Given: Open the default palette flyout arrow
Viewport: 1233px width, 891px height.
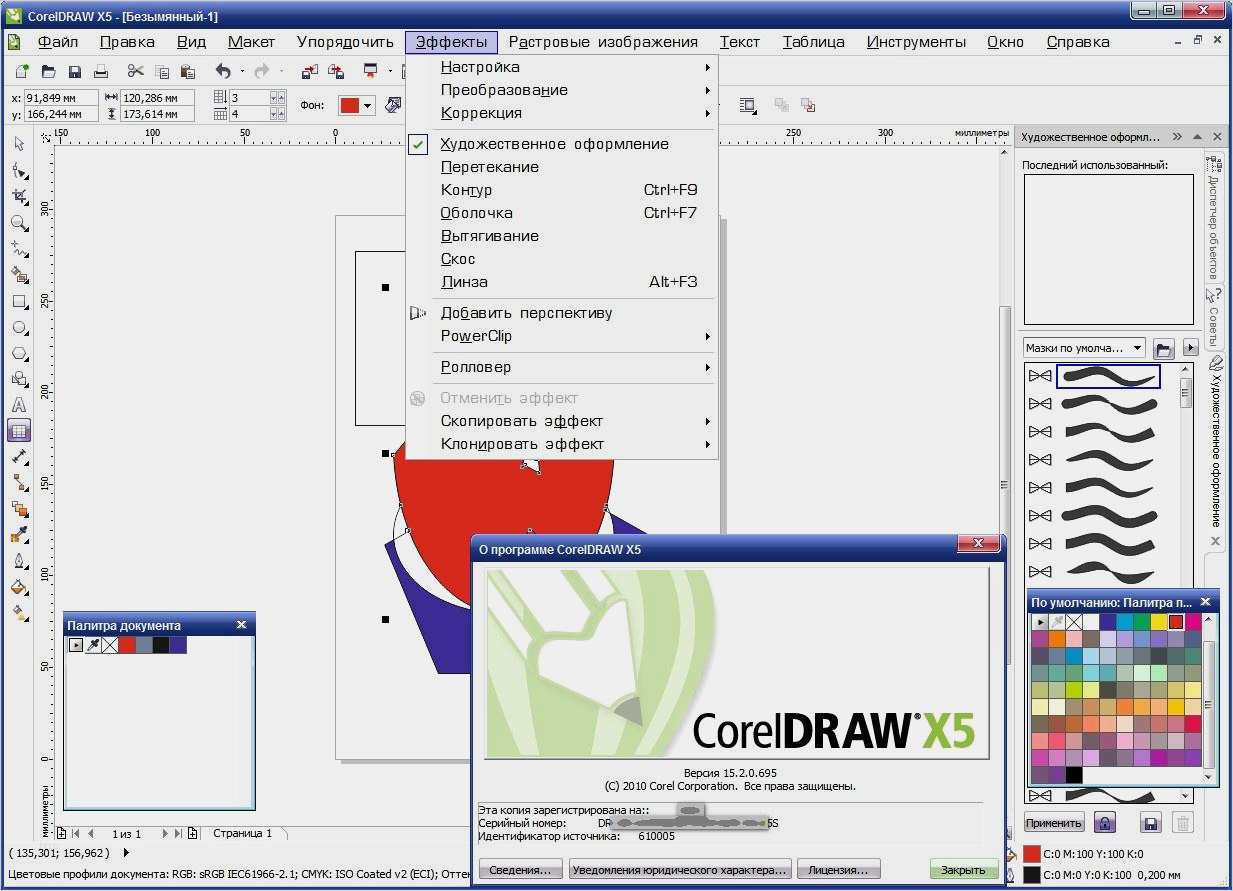Looking at the screenshot, I should pos(1040,622).
